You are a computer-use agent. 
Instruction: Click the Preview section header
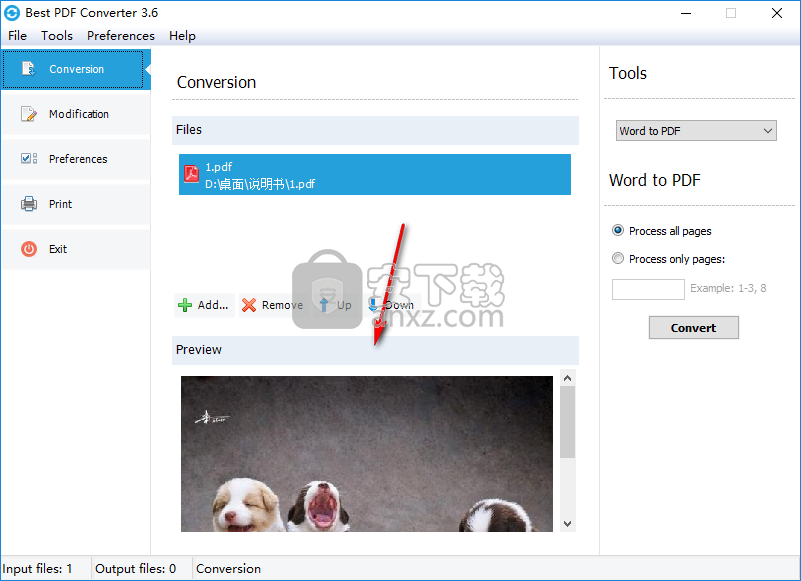click(x=375, y=350)
